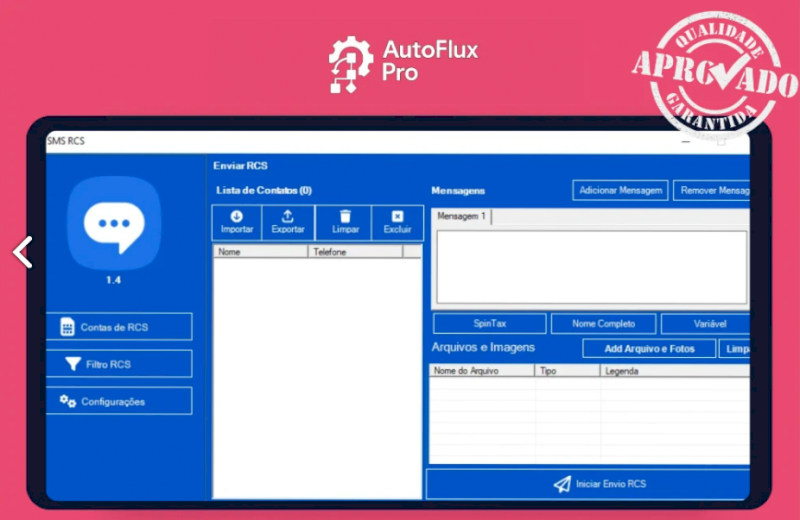Select the Mensagem 1 tab
This screenshot has width=800, height=520.
[x=462, y=216]
